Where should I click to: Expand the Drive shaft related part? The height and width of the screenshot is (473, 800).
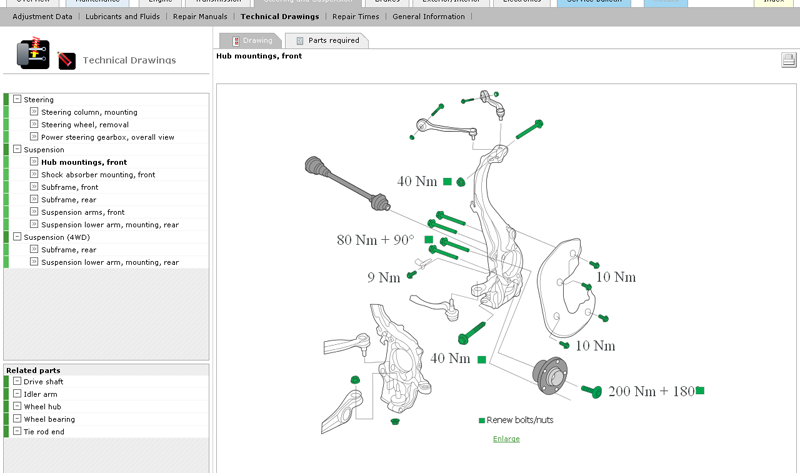[x=17, y=381]
